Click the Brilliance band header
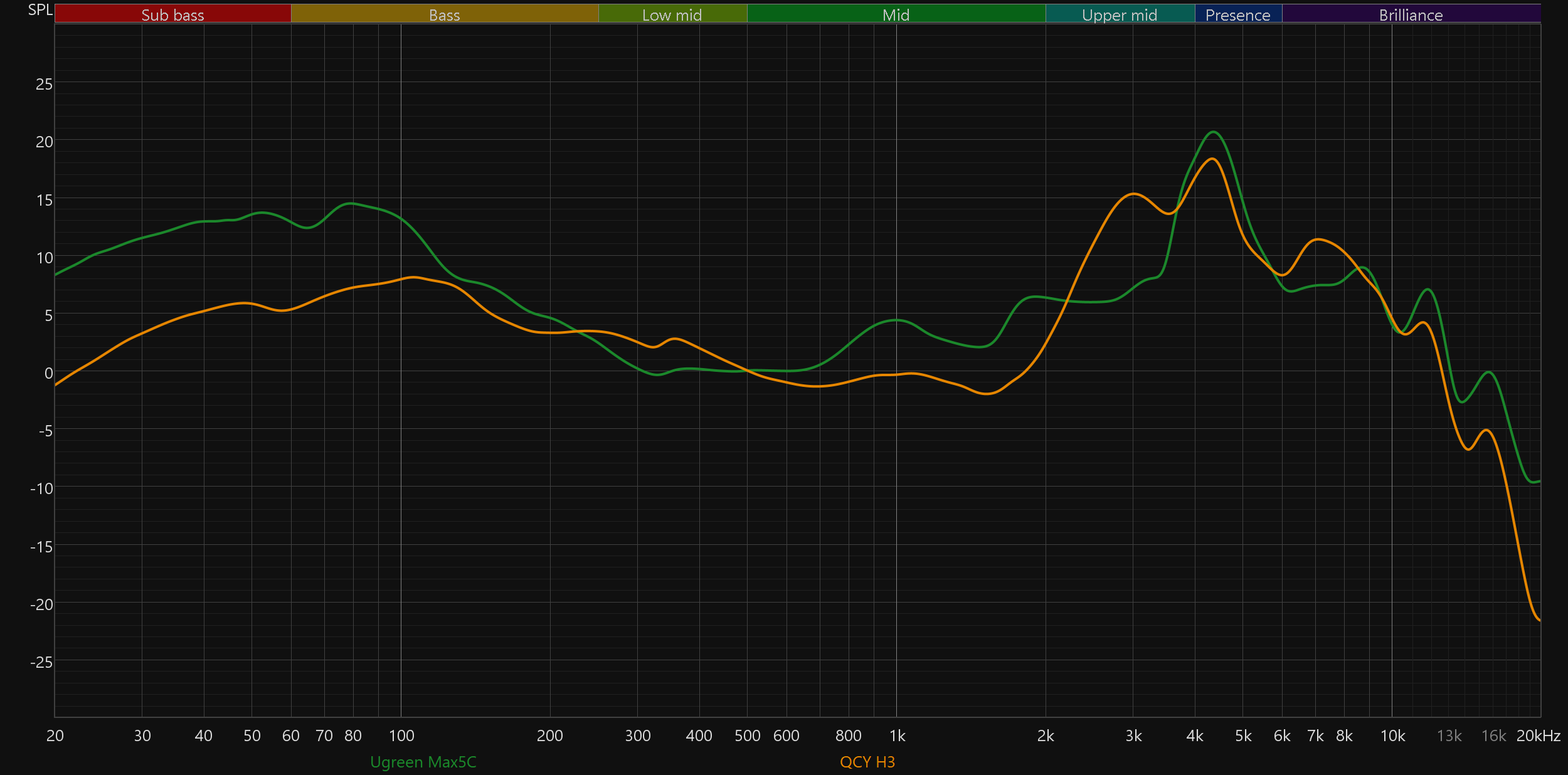Viewport: 1568px width, 775px height. 1411,14
